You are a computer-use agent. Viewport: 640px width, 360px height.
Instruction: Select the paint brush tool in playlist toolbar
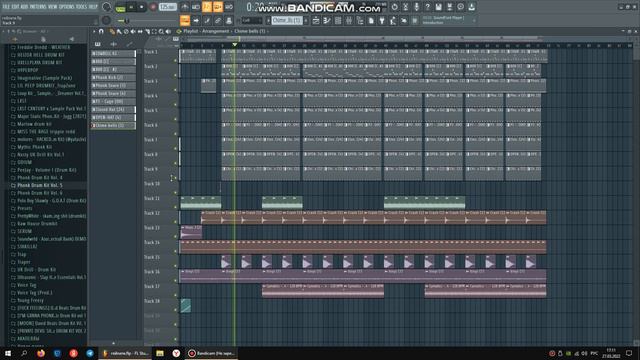click(119, 31)
